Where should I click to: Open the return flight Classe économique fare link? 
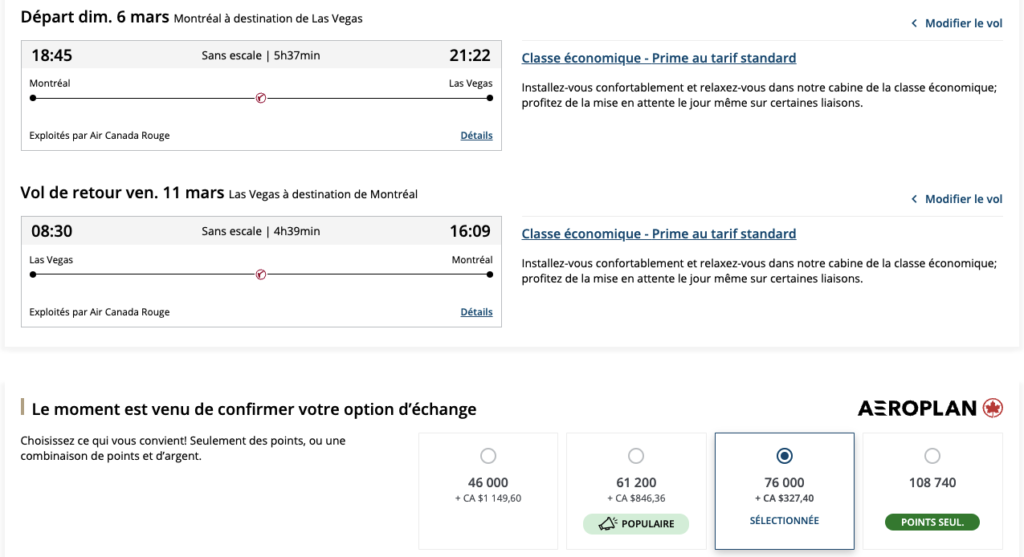[x=659, y=234]
